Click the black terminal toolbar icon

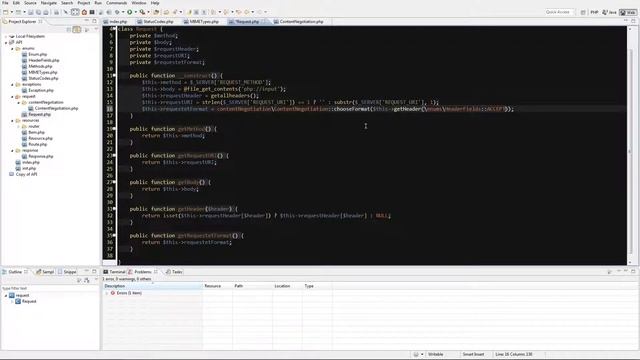point(92,12)
